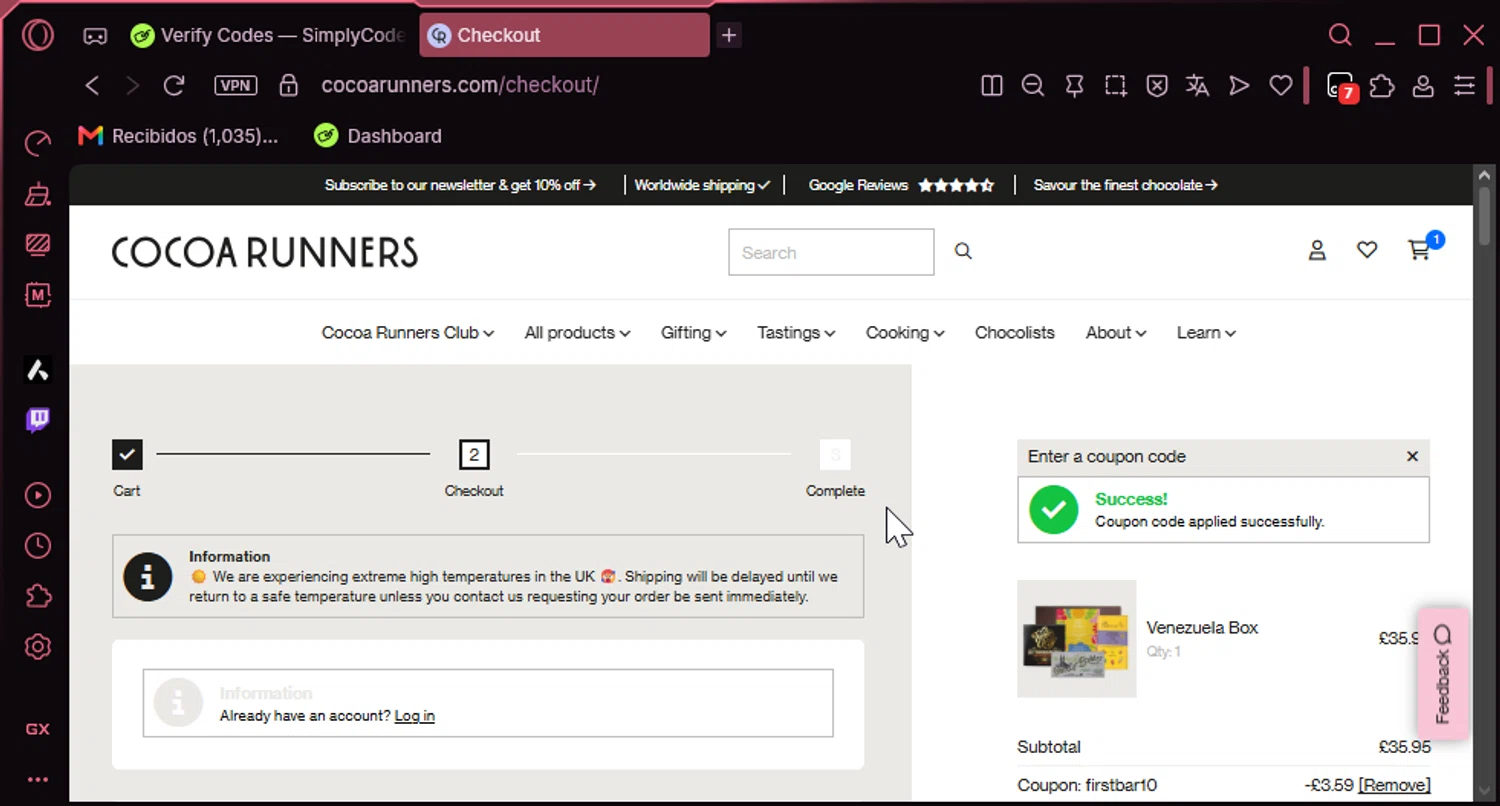
Task: Expand the Cocoa Runners Club menu
Action: tap(408, 333)
